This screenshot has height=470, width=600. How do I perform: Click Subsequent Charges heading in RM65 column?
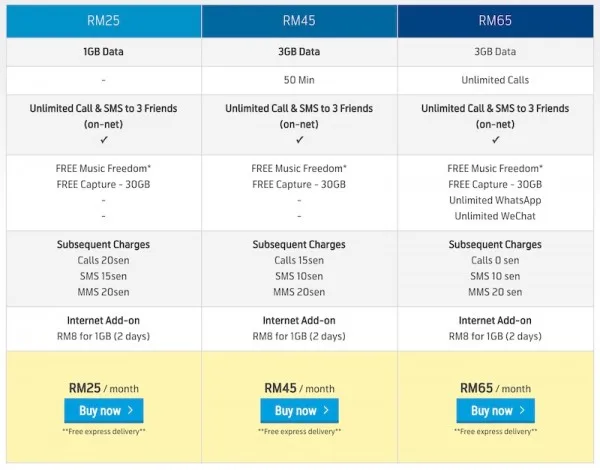click(x=495, y=245)
